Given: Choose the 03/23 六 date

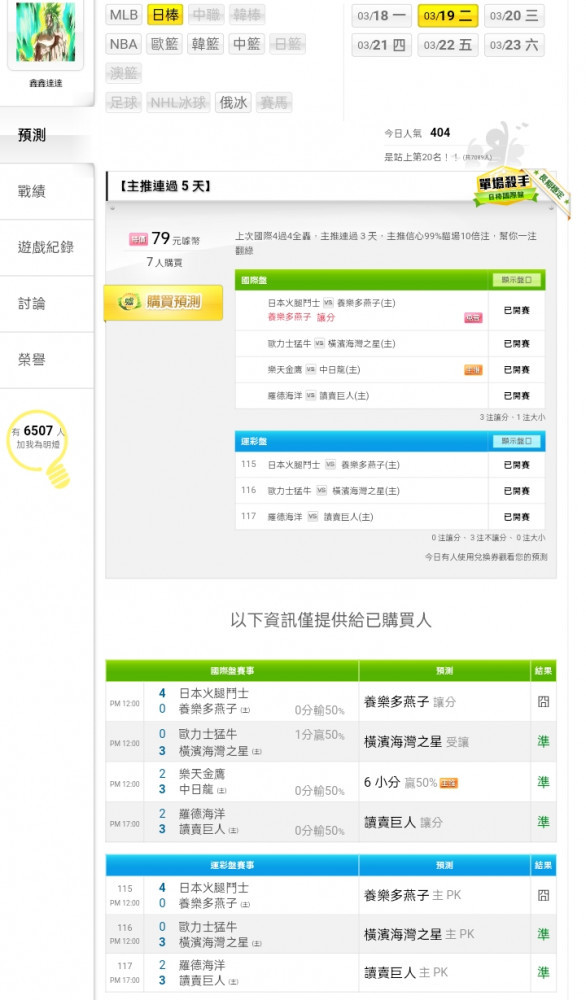Looking at the screenshot, I should click(514, 45).
